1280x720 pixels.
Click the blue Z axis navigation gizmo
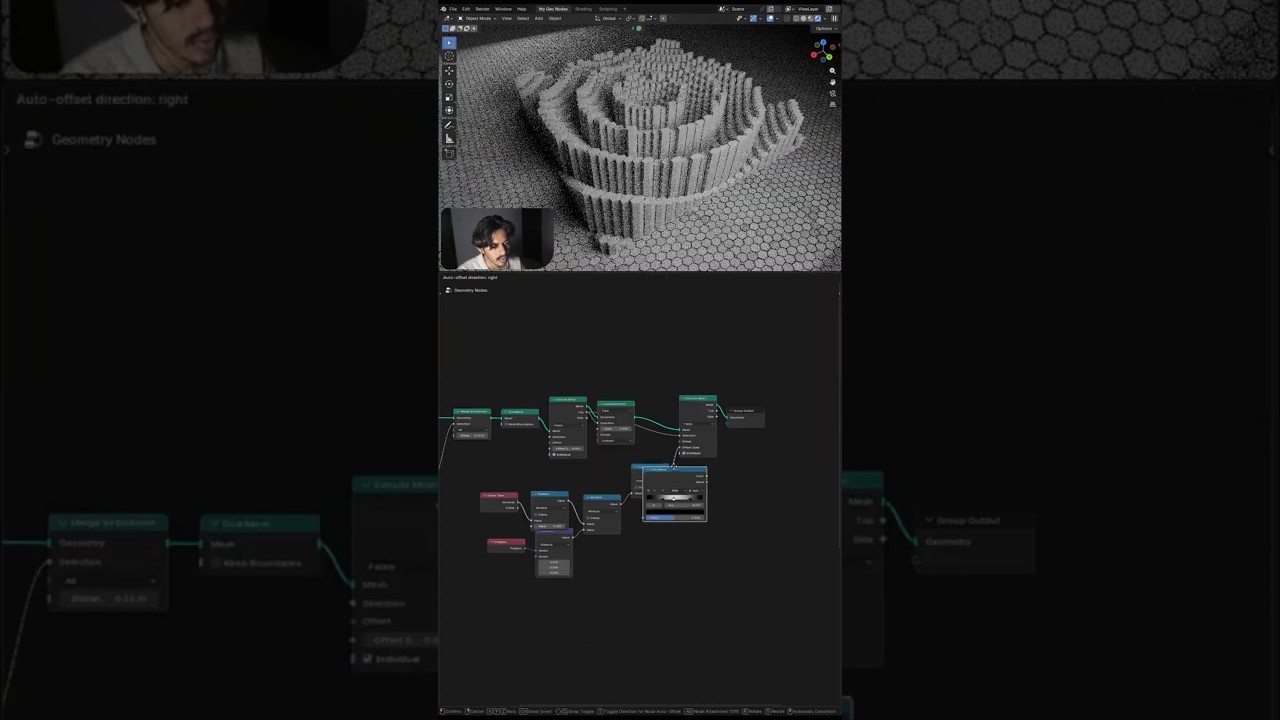point(823,42)
